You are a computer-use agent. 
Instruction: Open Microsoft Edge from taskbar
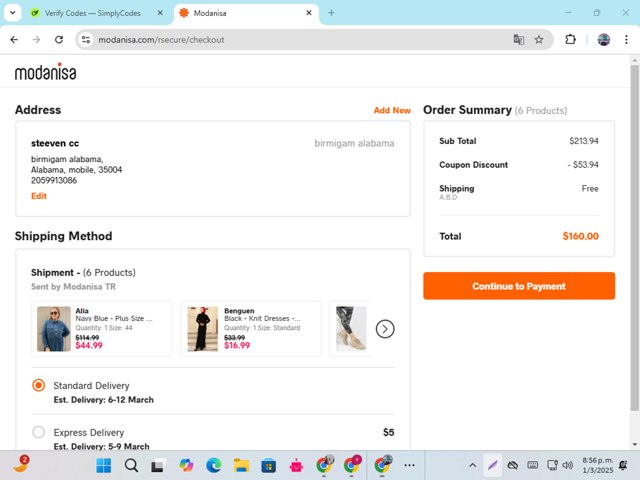213,465
